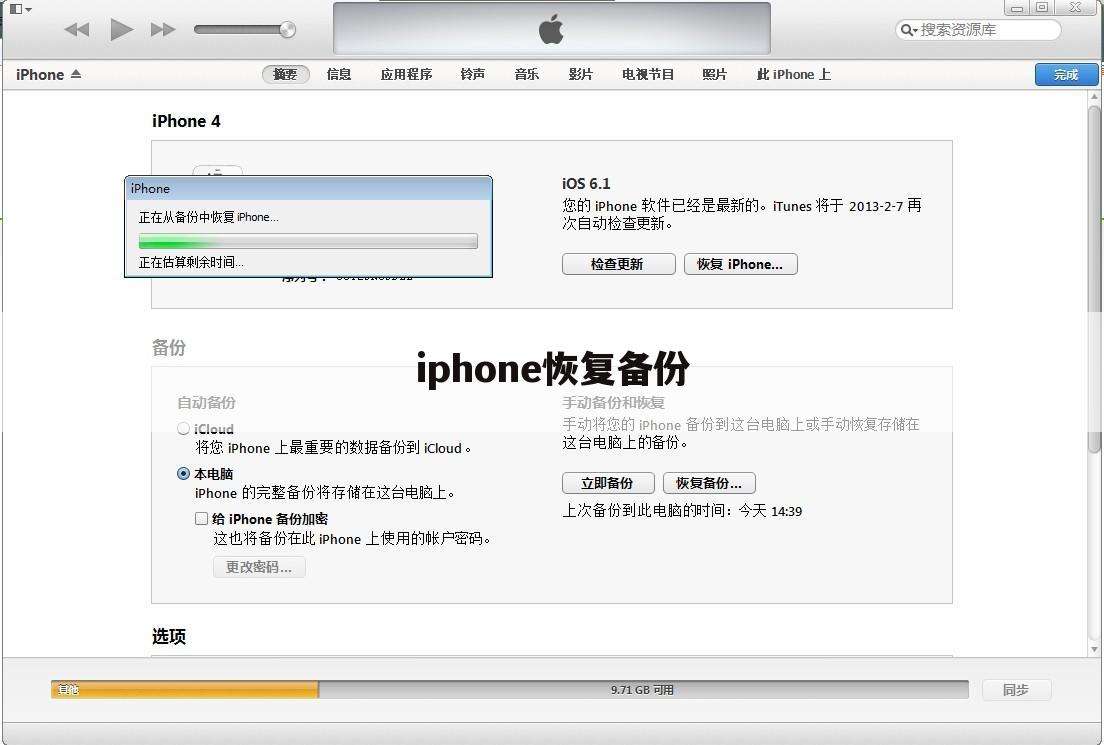Click the scrollbar up arrow
1104x745 pixels.
coord(1093,96)
